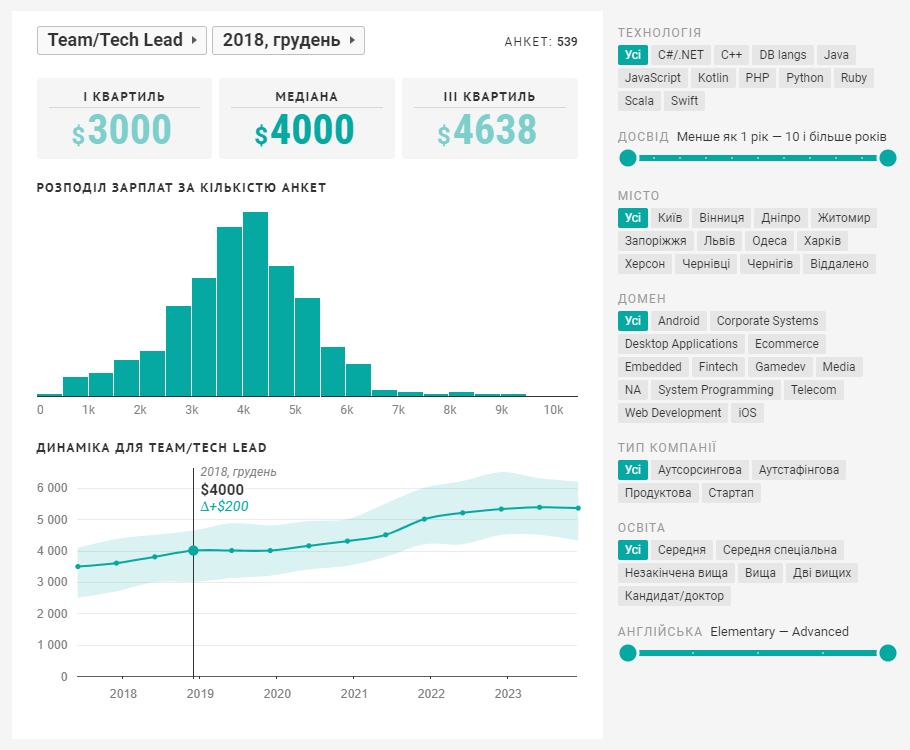The height and width of the screenshot is (750, 910).
Task: Click "Усі" in the ТЕХНОЛОГІЯ section
Action: 632,54
